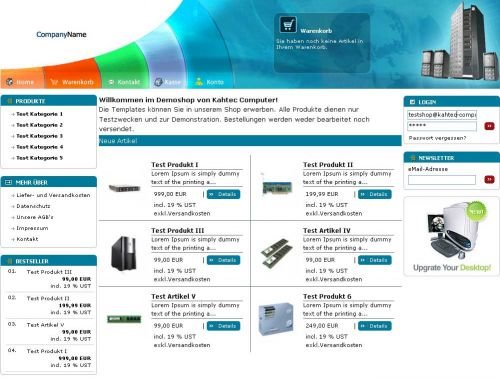Click the 199,99 EUR price of Test Produkt II

[x=322, y=194]
